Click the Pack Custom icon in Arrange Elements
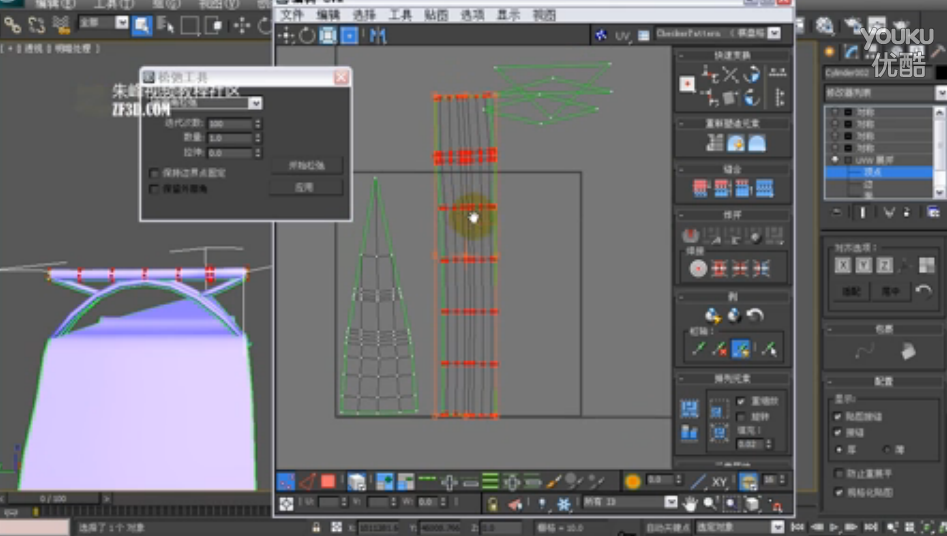 pyautogui.click(x=689, y=409)
